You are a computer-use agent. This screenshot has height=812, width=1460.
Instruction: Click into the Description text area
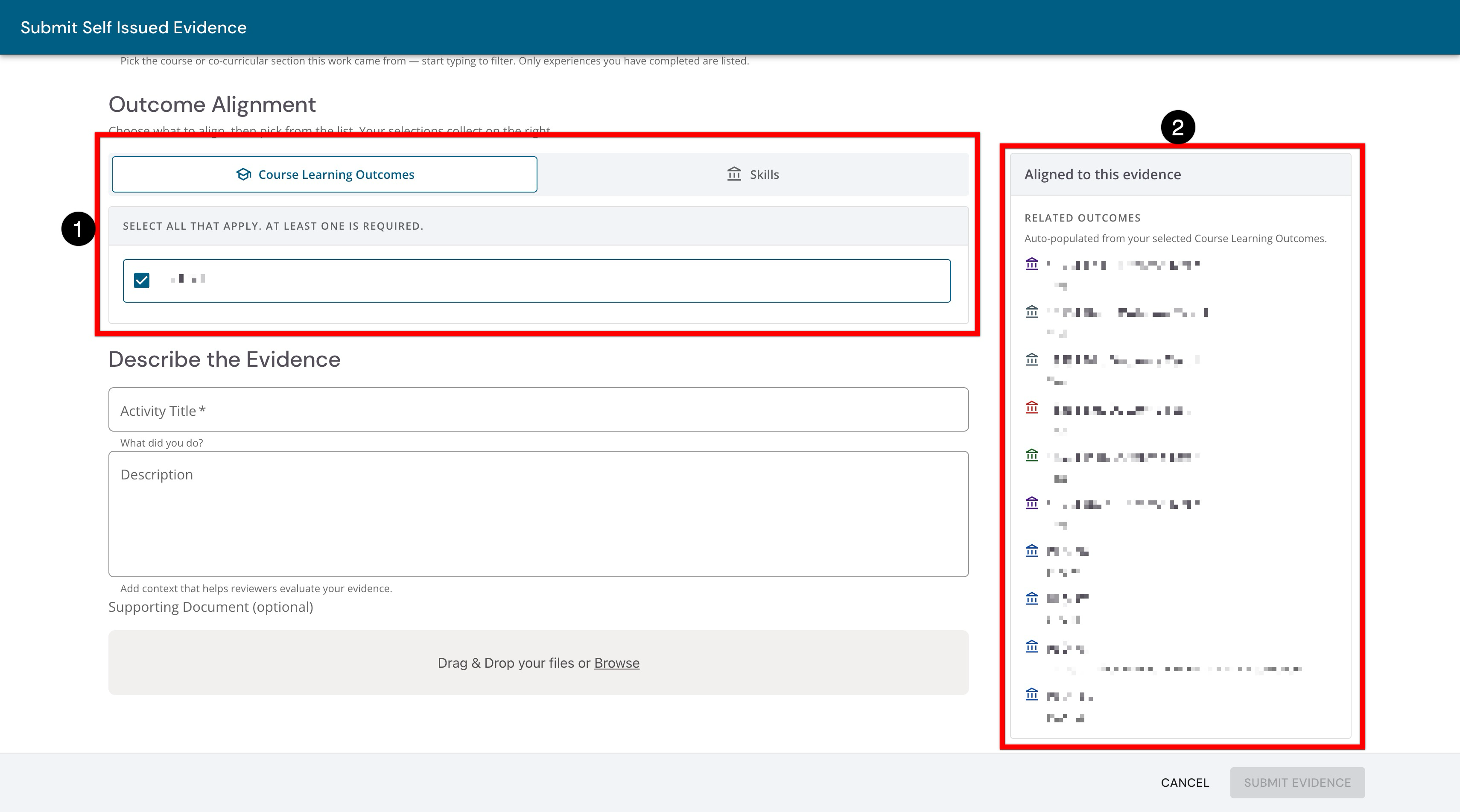[x=538, y=514]
